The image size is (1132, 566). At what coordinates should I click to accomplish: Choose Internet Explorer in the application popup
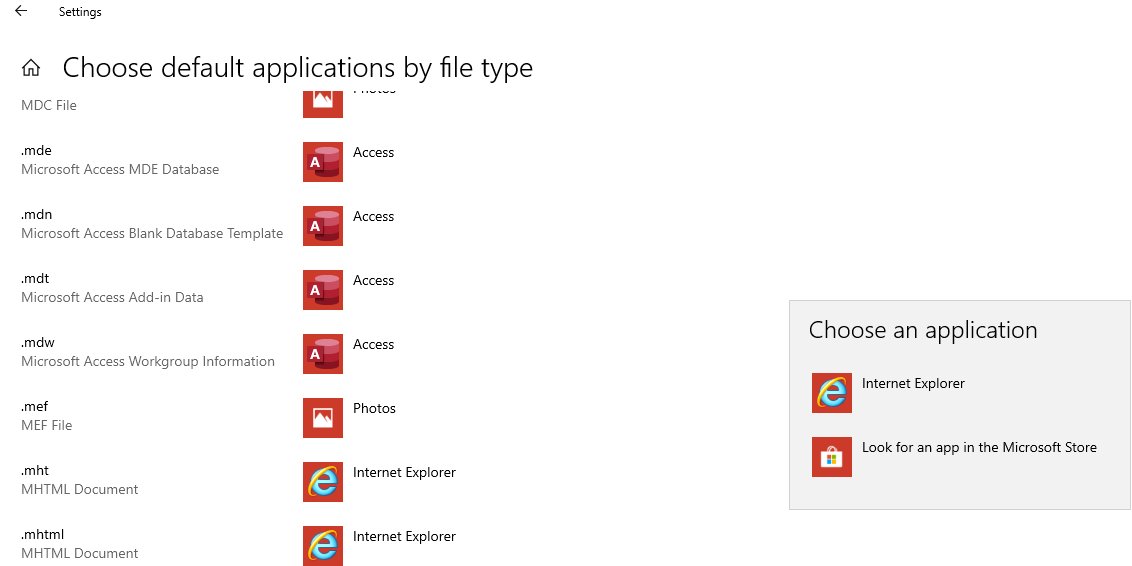point(913,383)
